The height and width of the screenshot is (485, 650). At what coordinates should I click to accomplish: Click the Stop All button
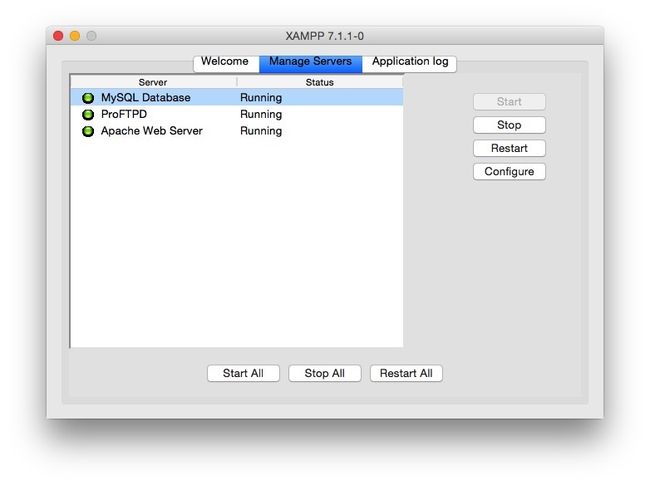pos(325,373)
